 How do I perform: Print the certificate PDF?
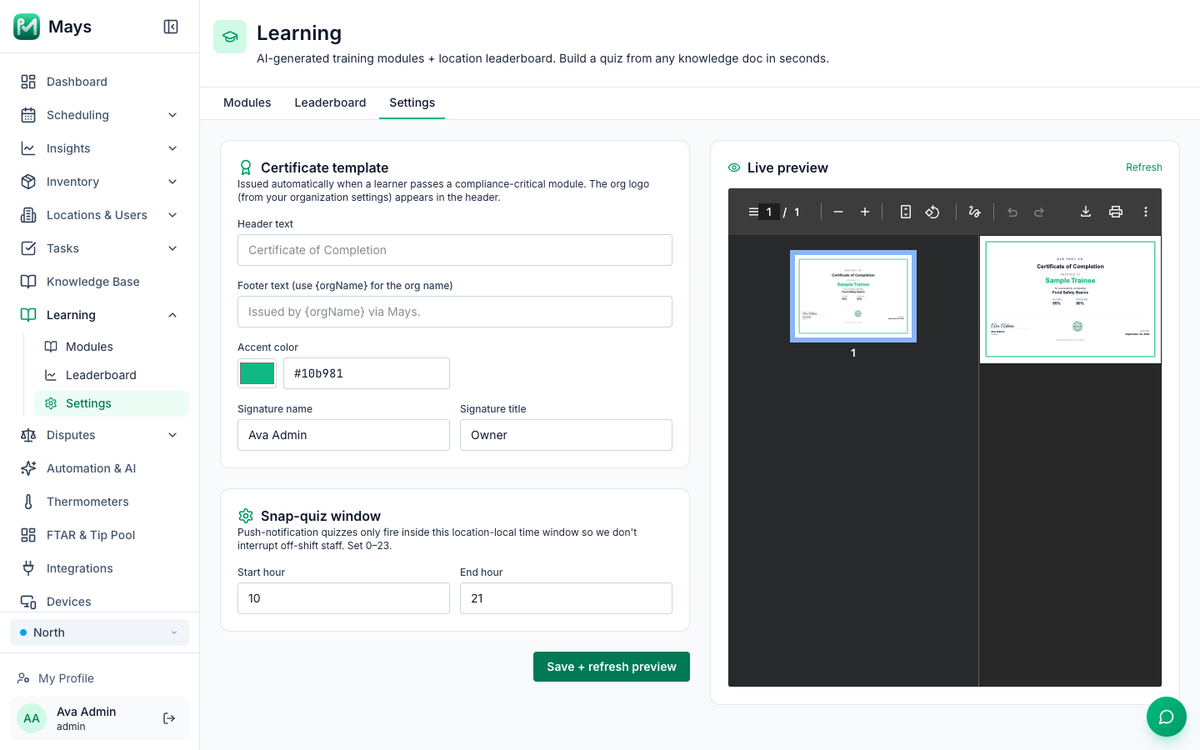click(x=1116, y=212)
